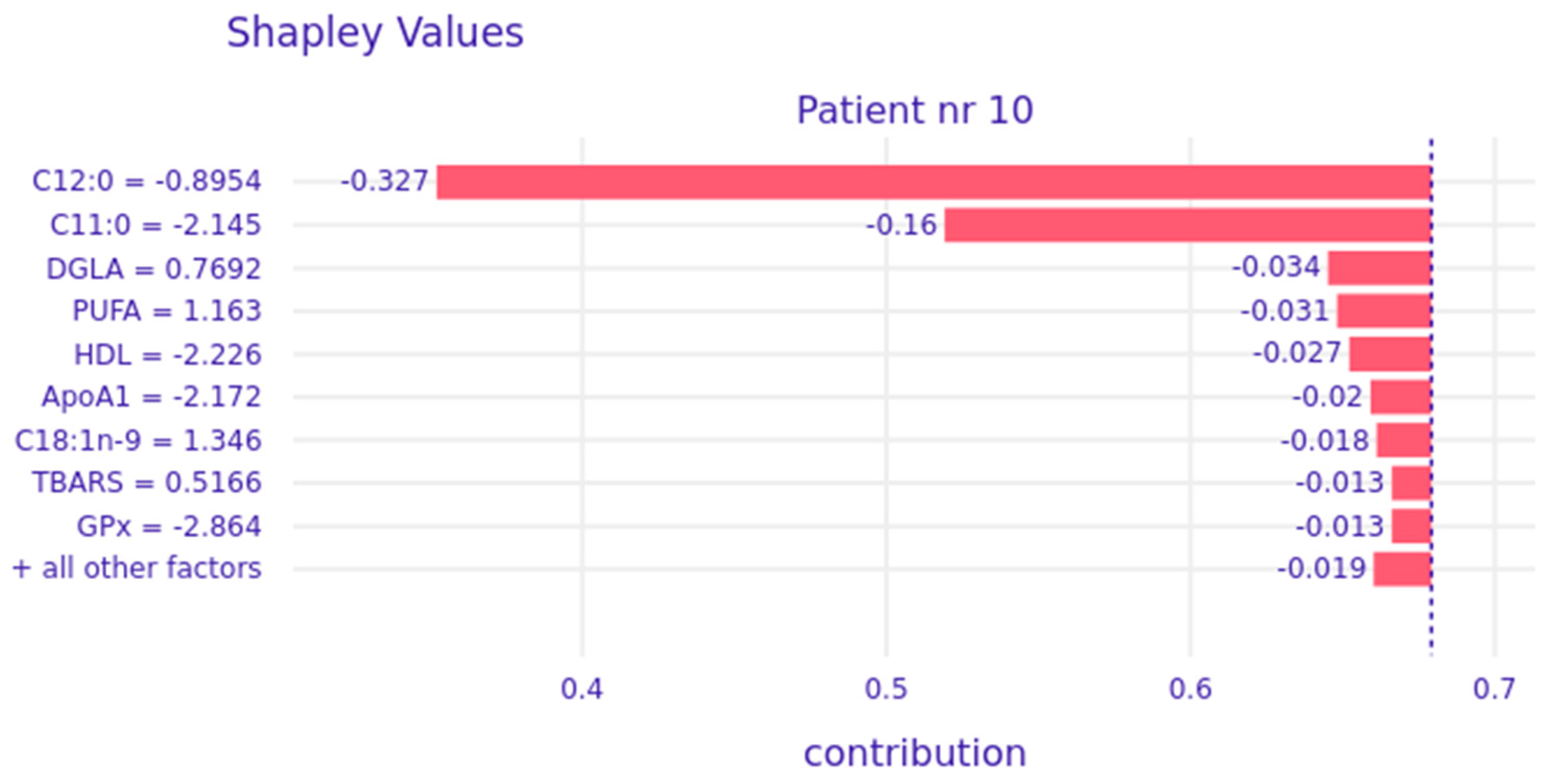Select the PUFA contribution bar
Viewport: 1554px width, 784px height.
click(x=1384, y=311)
